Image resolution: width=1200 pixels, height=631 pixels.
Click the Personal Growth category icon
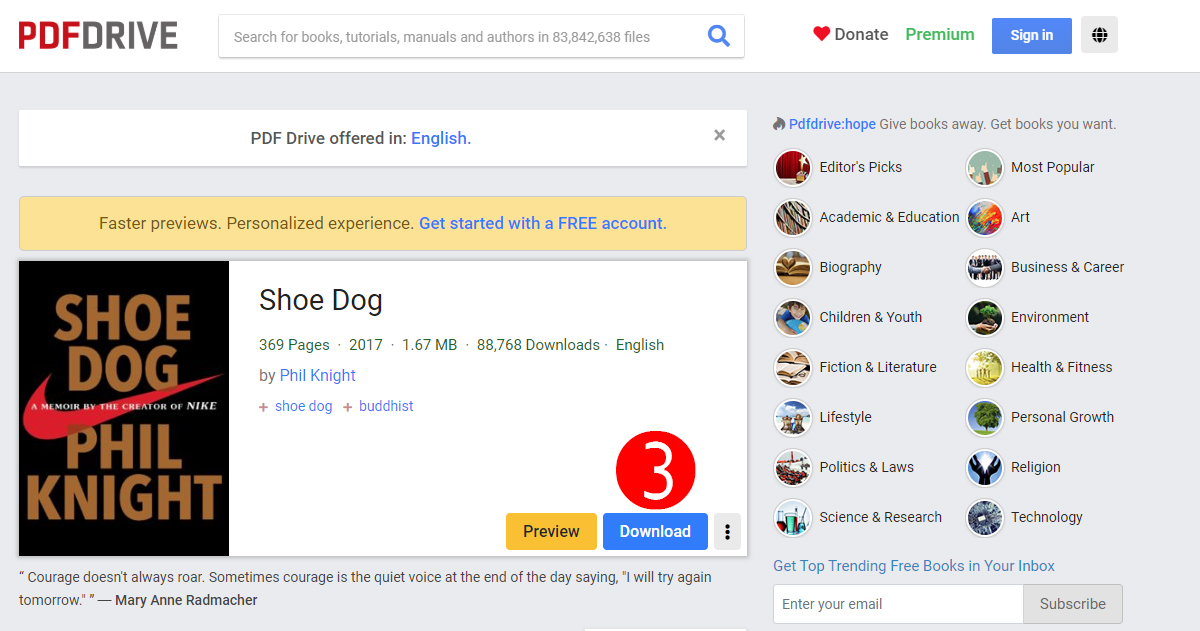[x=985, y=417]
